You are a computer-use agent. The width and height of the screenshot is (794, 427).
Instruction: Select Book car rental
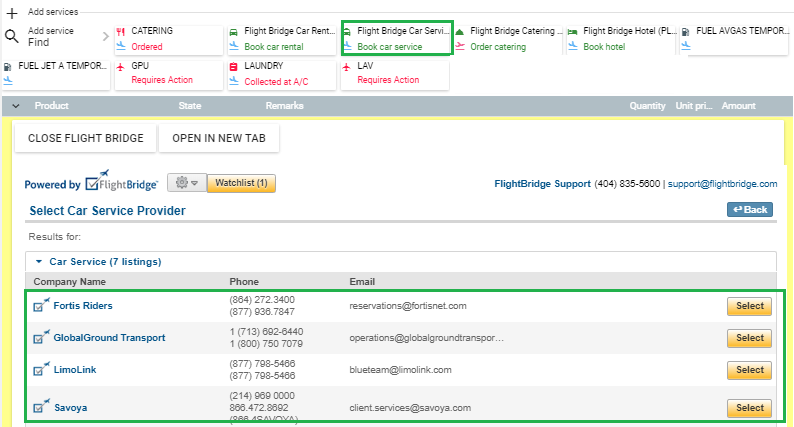pos(273,47)
